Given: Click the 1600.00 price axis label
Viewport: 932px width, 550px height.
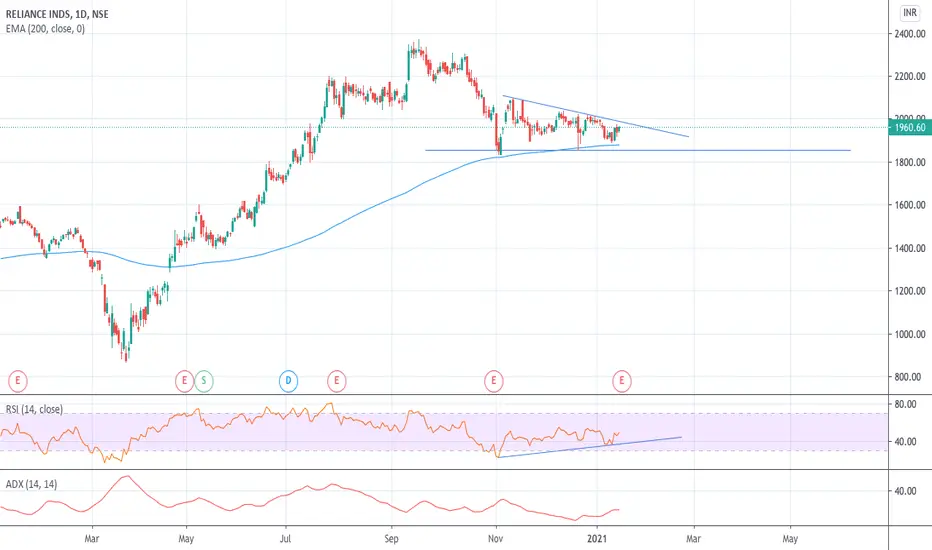Looking at the screenshot, I should tap(910, 205).
